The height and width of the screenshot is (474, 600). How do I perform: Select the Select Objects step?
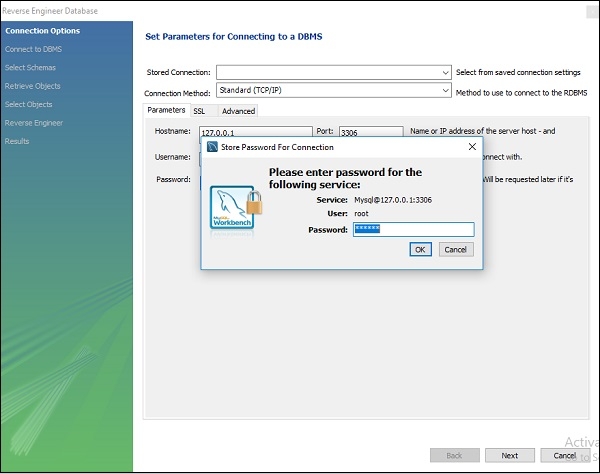pos(29,104)
